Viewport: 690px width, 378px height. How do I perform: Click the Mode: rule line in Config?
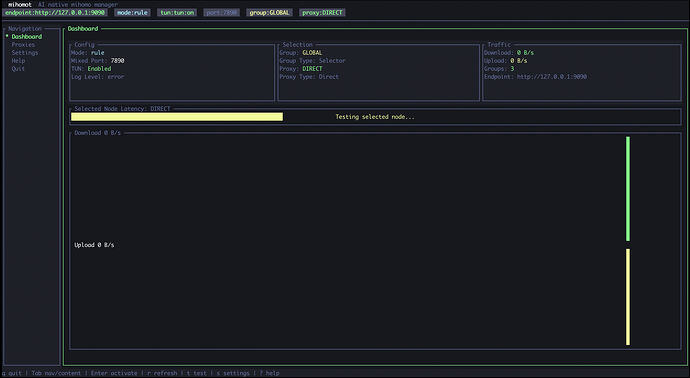click(88, 52)
